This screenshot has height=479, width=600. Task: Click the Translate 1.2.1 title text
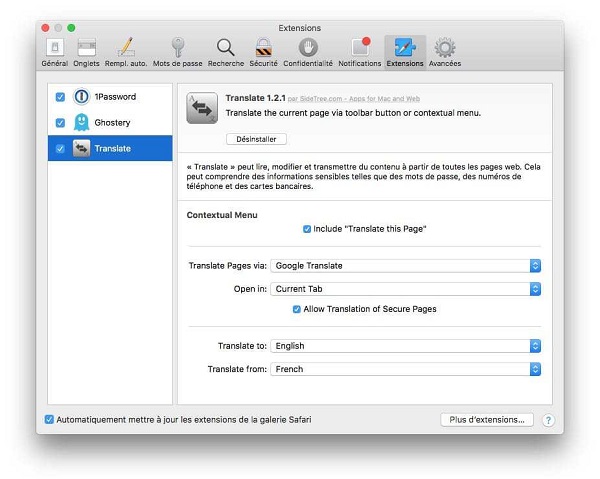[x=256, y=98]
